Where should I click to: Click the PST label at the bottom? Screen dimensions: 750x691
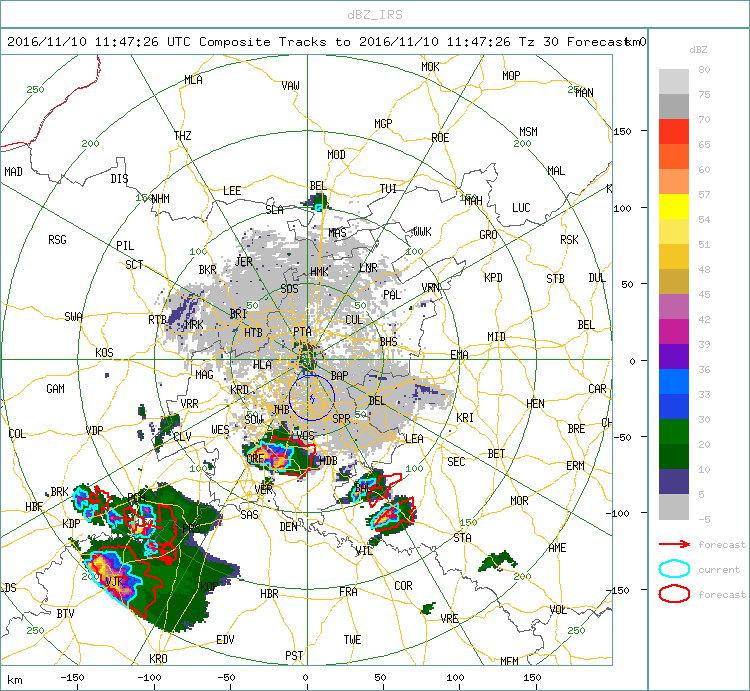tap(294, 656)
